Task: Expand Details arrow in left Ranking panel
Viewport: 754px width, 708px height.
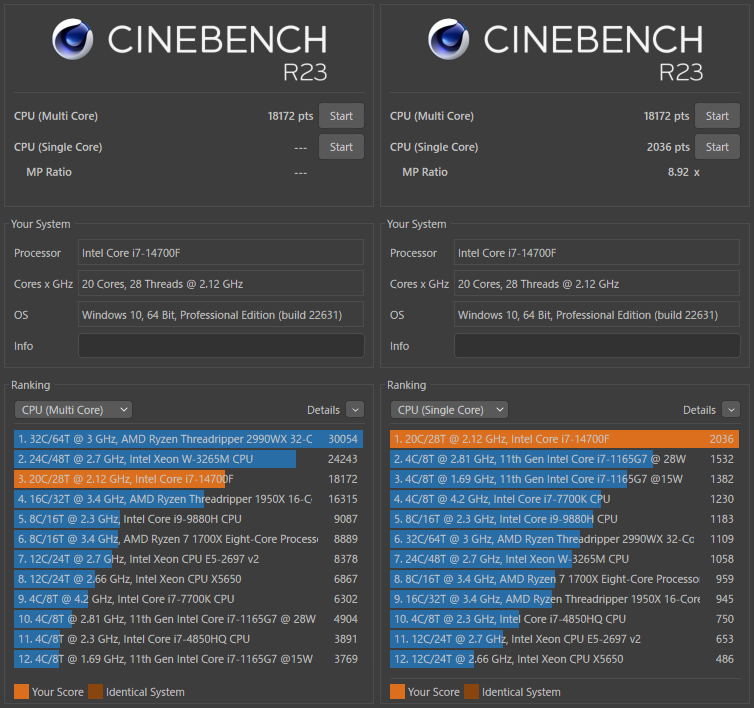Action: 355,410
